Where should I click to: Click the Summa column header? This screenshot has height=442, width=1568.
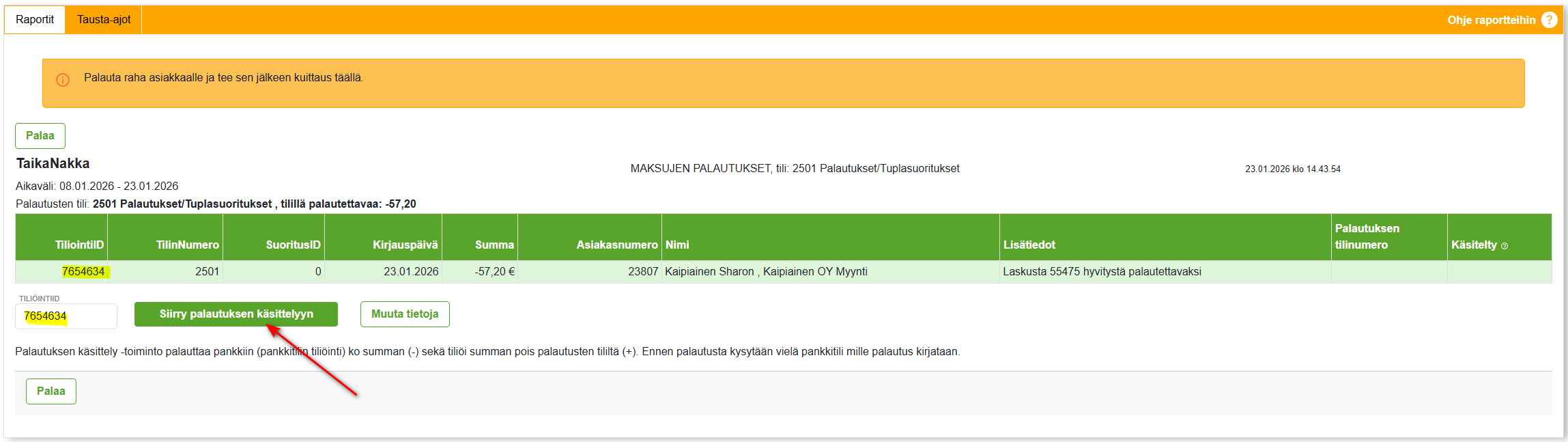point(494,245)
